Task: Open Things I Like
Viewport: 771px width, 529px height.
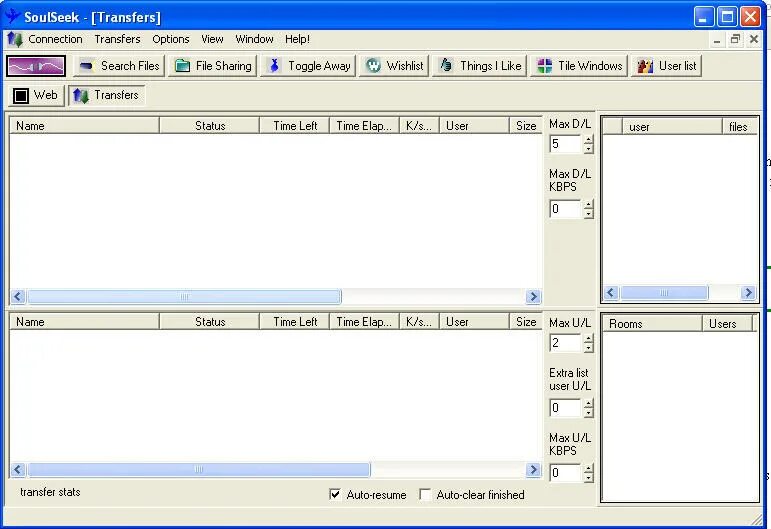Action: click(x=479, y=66)
